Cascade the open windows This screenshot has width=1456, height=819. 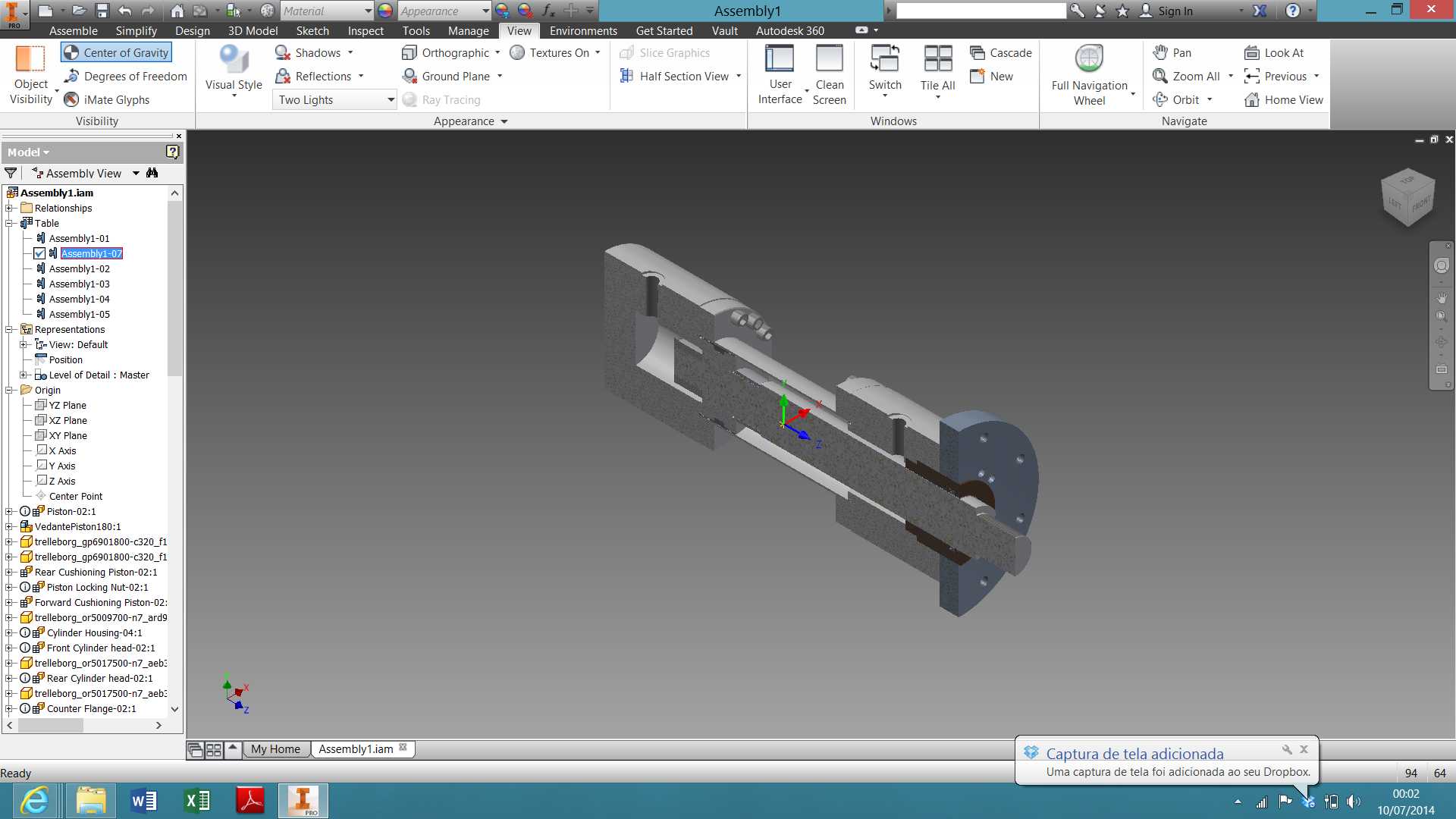[1001, 52]
